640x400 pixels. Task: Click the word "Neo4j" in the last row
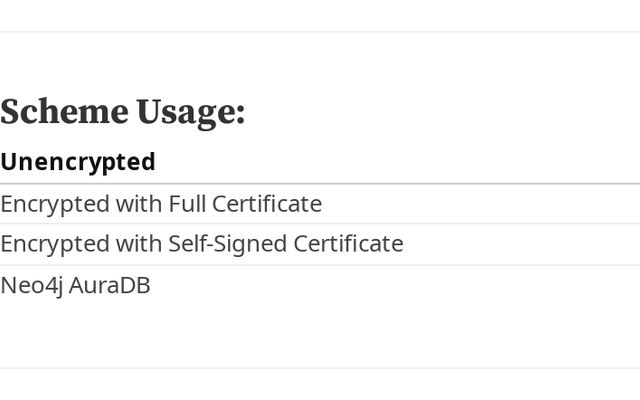(x=31, y=286)
